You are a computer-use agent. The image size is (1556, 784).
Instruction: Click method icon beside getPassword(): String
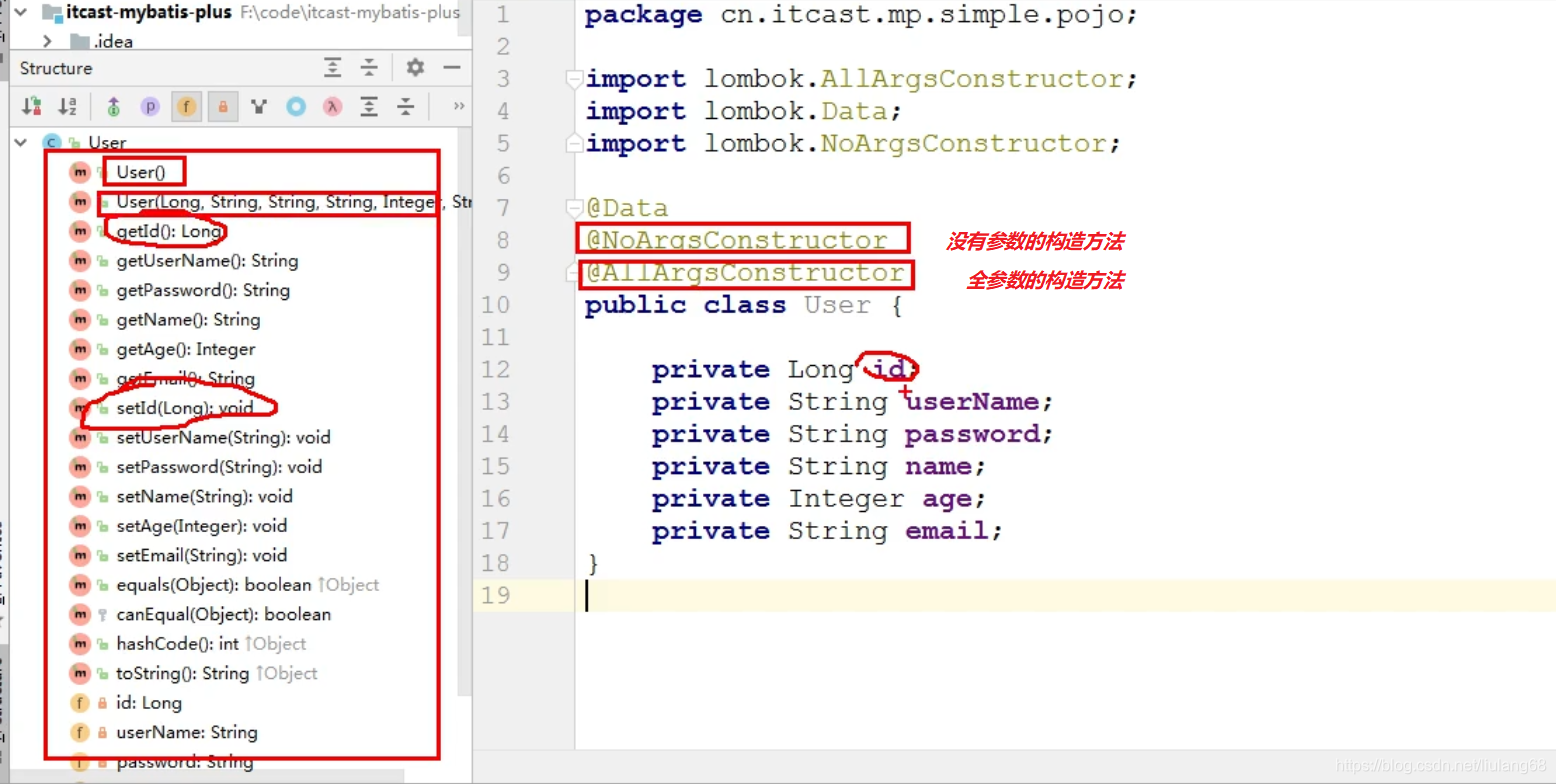point(79,290)
